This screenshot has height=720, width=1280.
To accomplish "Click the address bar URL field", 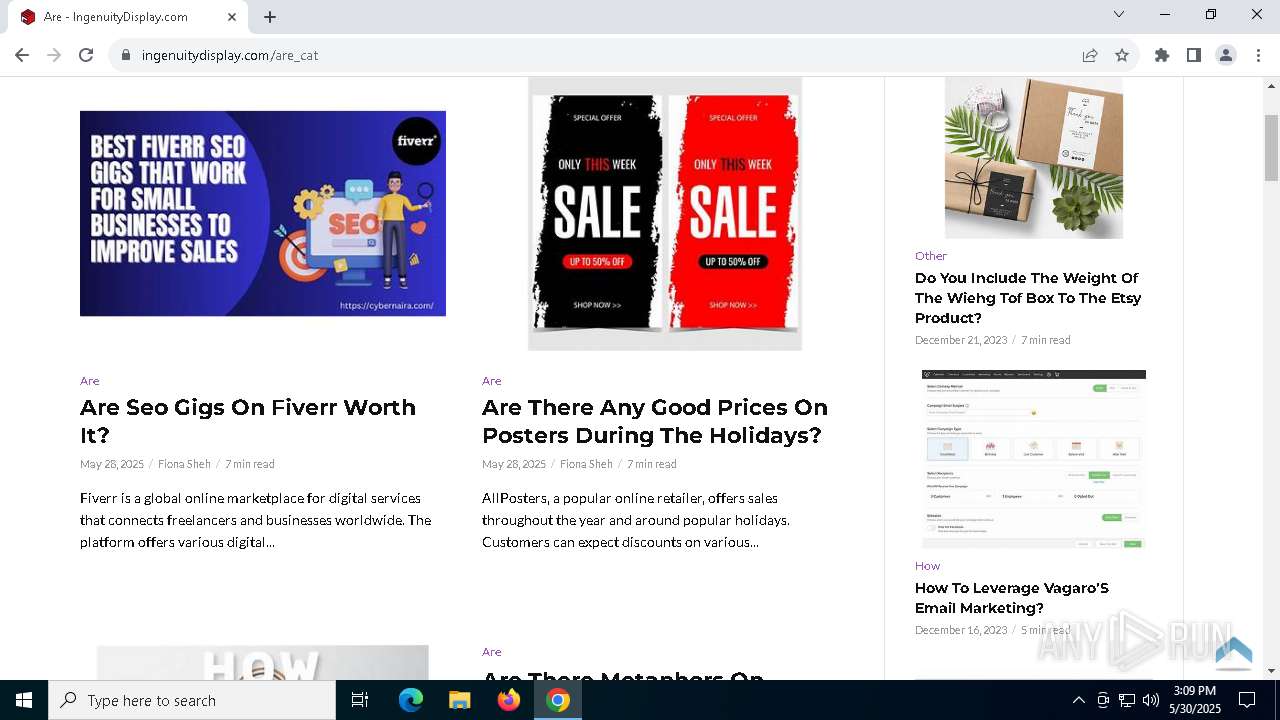I will point(600,55).
